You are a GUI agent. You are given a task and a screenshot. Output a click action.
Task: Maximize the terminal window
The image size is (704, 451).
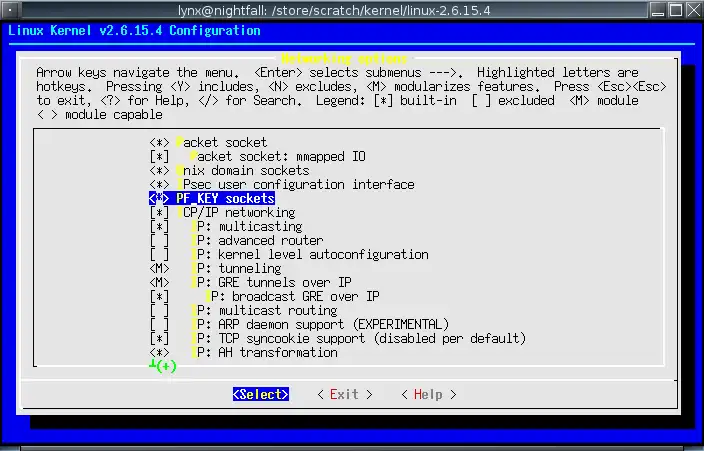(676, 10)
